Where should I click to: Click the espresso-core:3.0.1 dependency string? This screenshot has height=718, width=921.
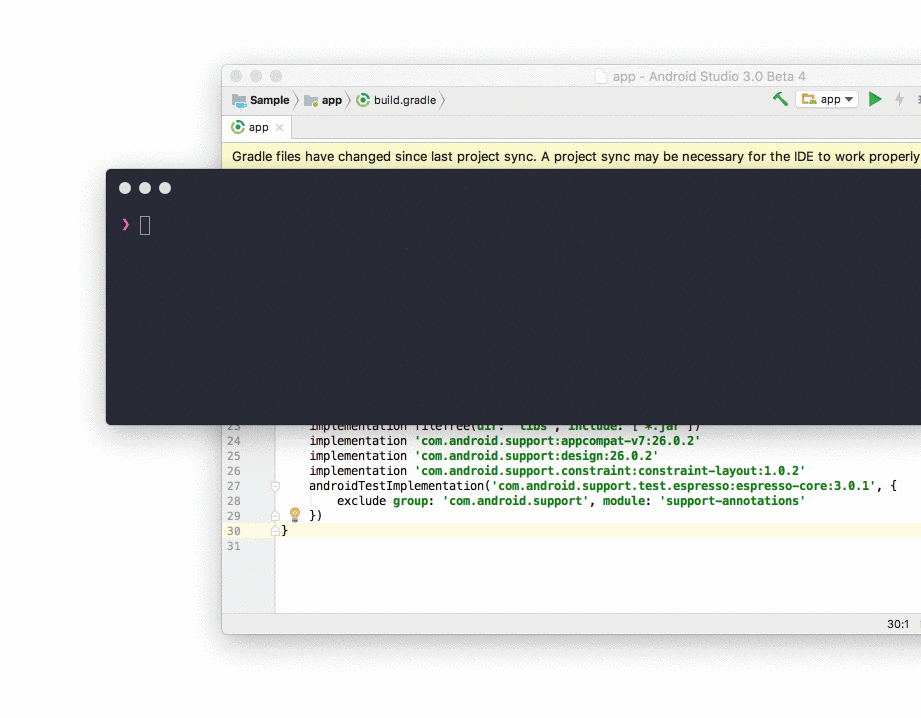[684, 486]
